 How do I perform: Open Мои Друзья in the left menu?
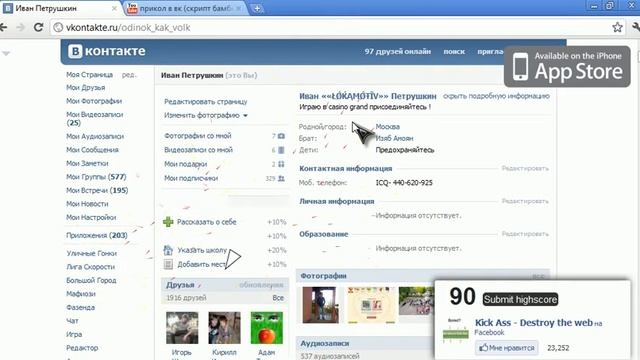[x=85, y=88]
